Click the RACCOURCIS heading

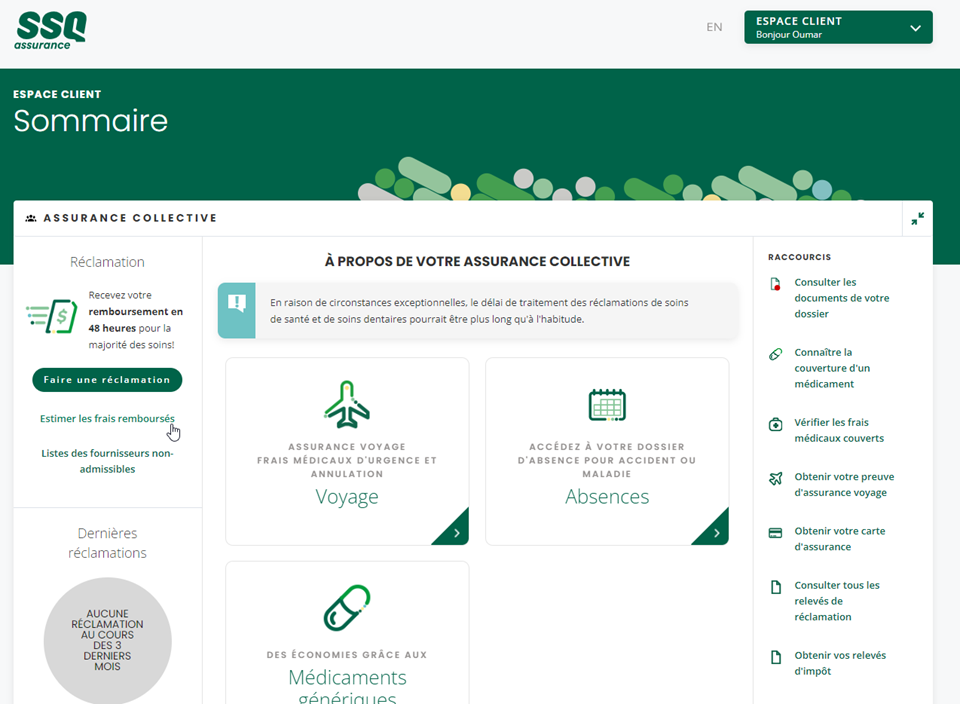coord(799,257)
